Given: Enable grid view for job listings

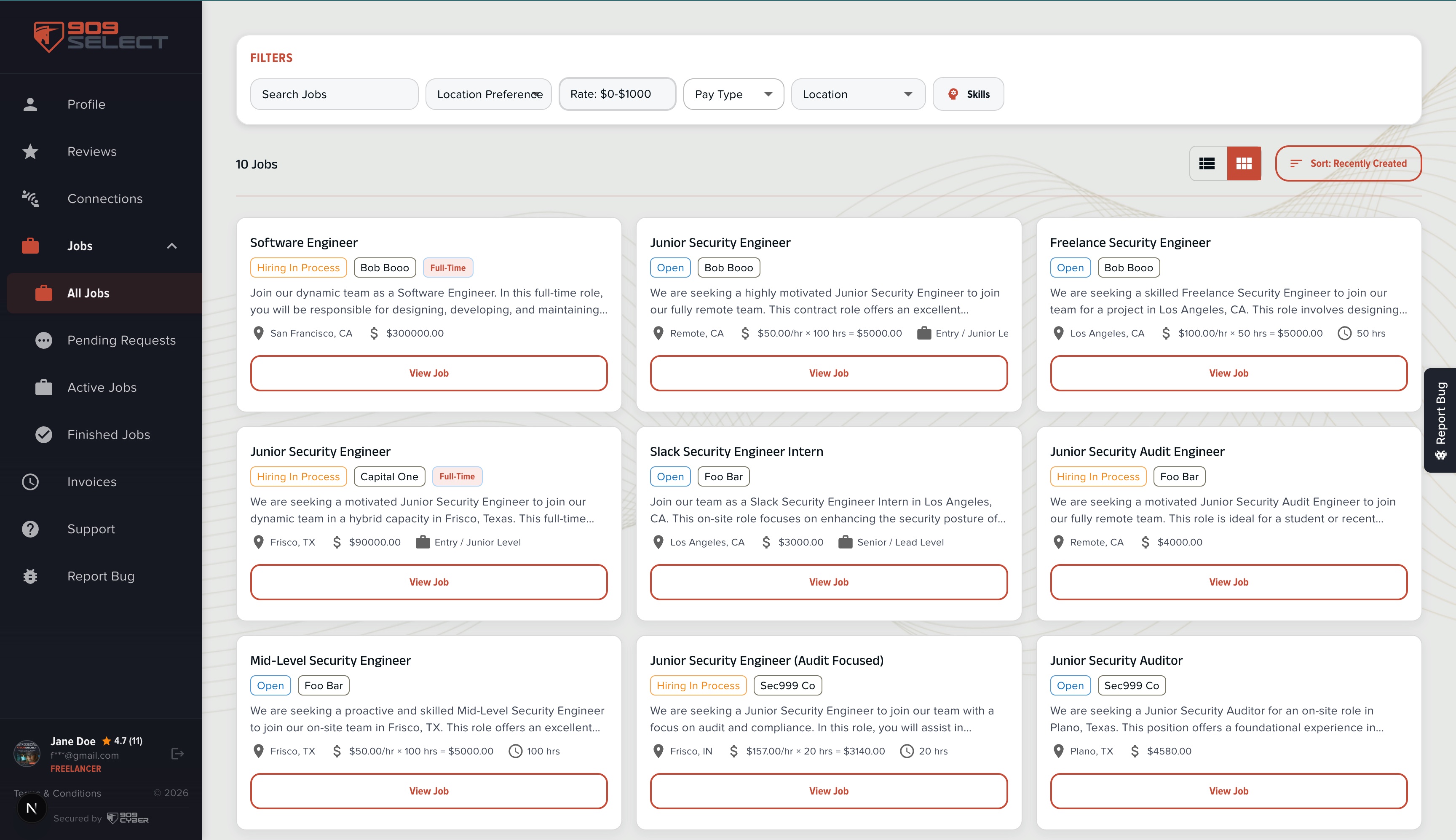Looking at the screenshot, I should pyautogui.click(x=1244, y=163).
